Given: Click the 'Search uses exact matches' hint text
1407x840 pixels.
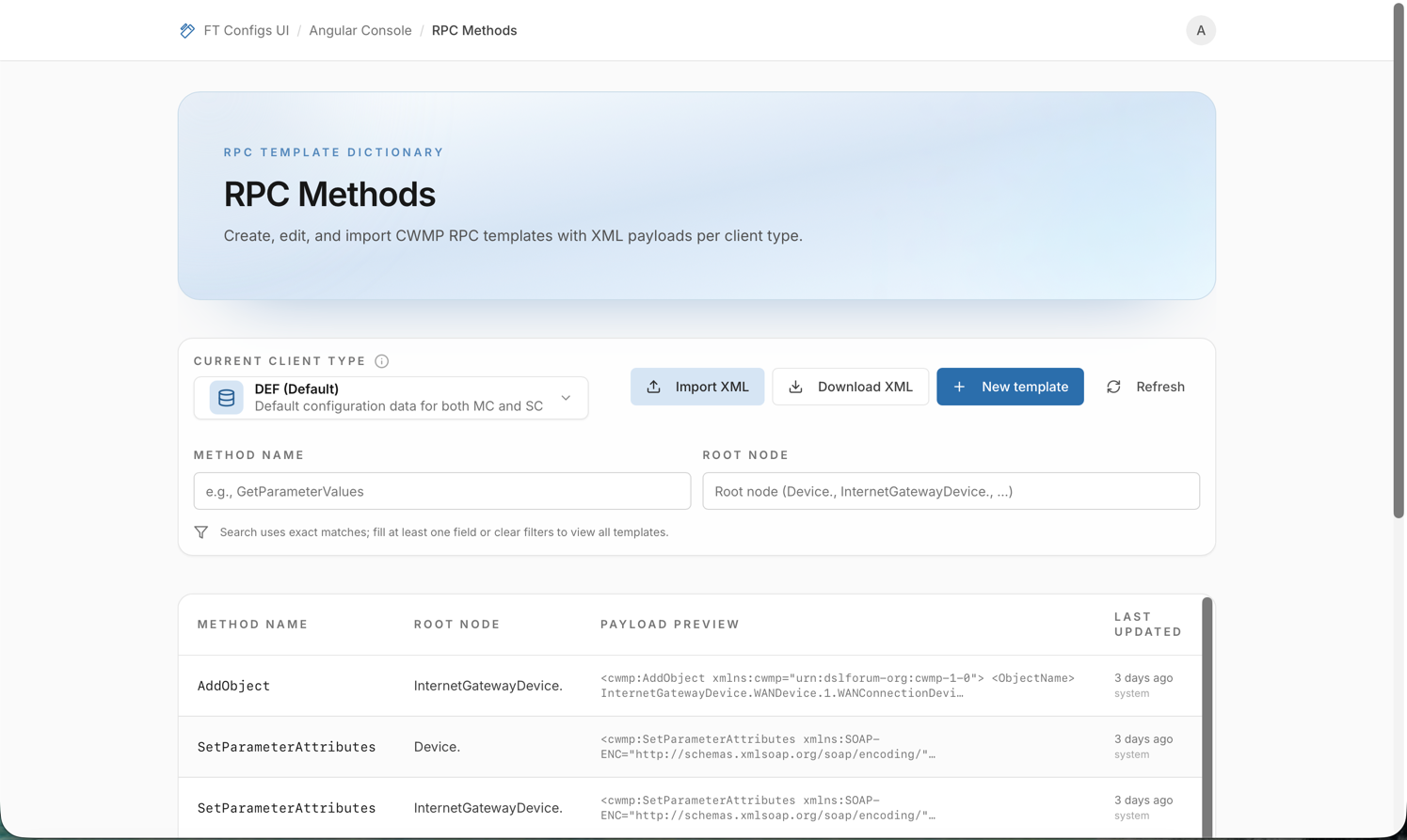Looking at the screenshot, I should [x=444, y=532].
